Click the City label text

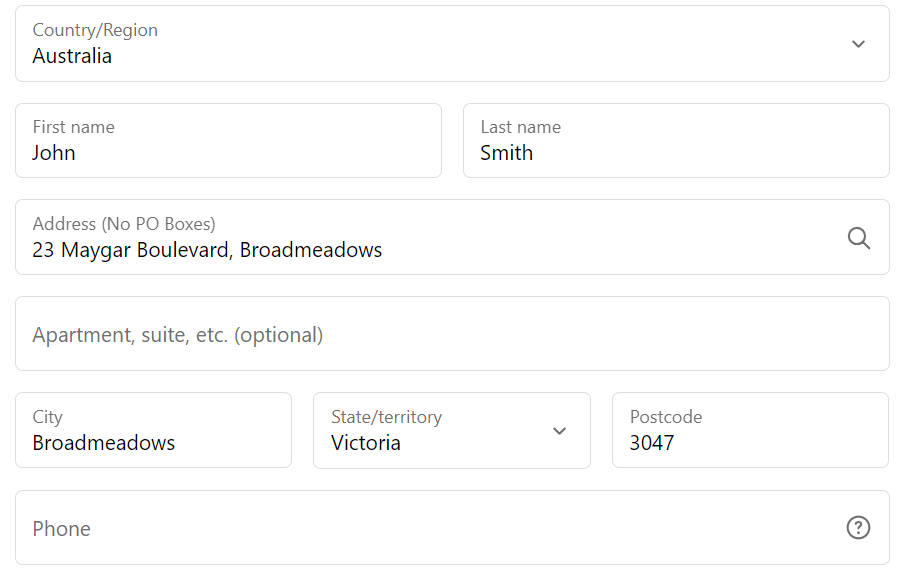[x=47, y=417]
